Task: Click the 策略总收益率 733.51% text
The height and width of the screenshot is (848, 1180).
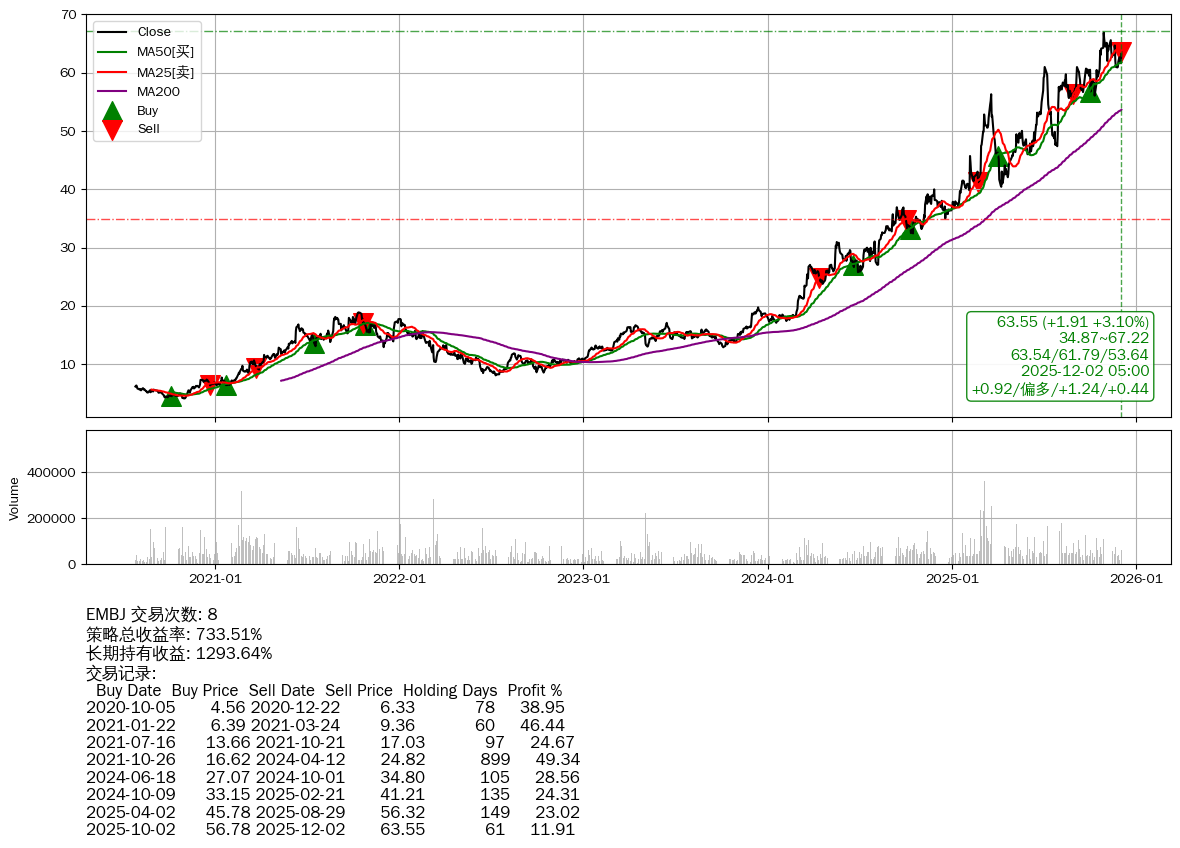Action: coord(174,635)
